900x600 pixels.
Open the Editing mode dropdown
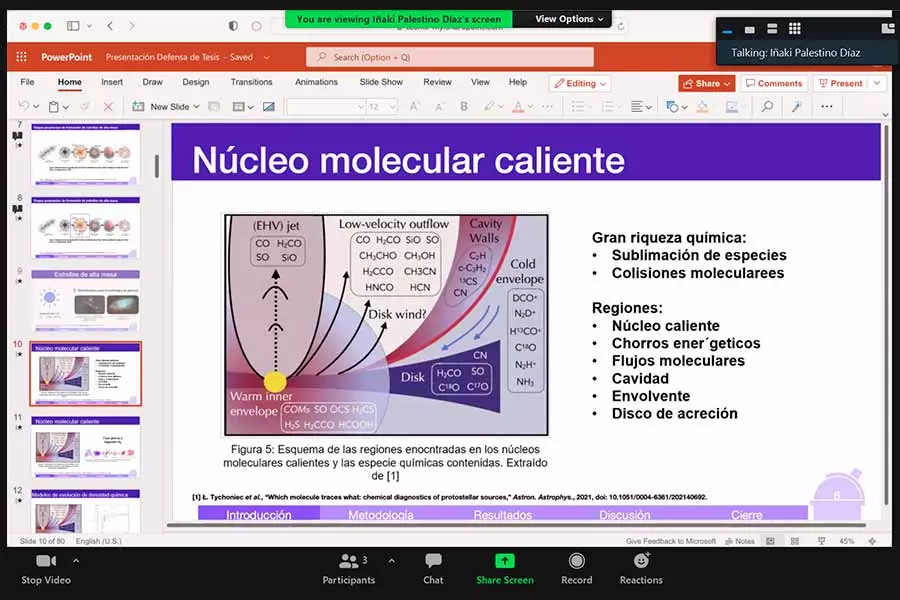[x=580, y=83]
